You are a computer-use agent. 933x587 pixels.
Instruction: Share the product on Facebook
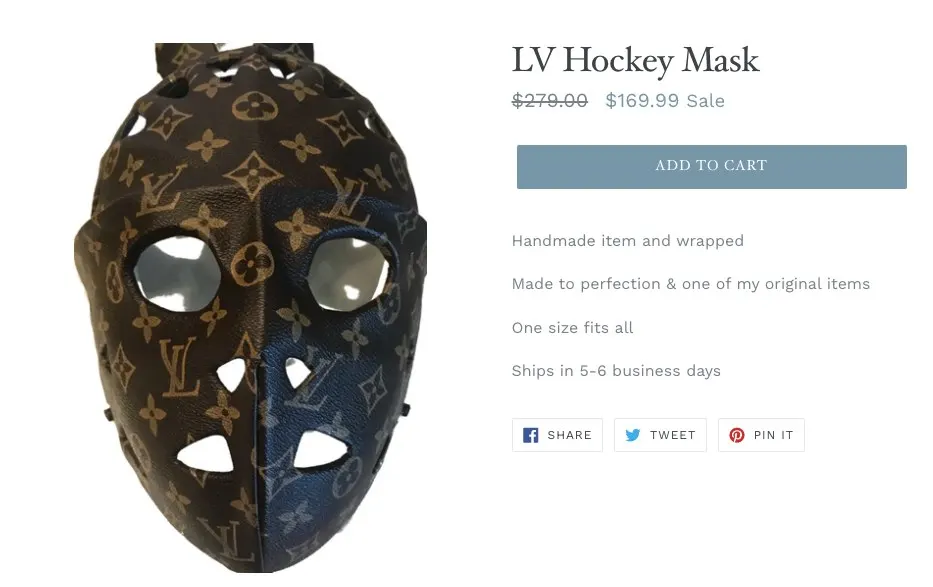click(557, 435)
